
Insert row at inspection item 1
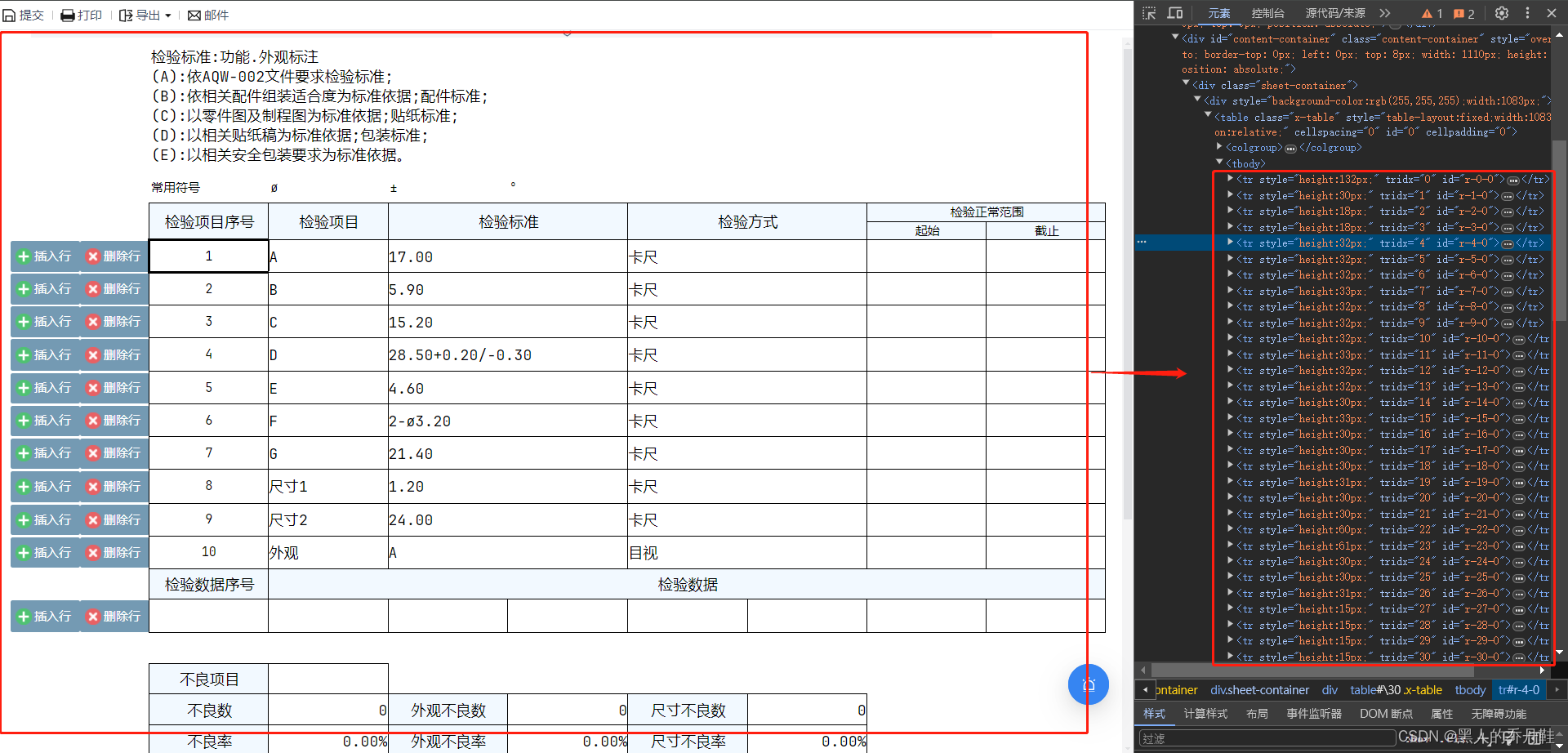point(45,256)
